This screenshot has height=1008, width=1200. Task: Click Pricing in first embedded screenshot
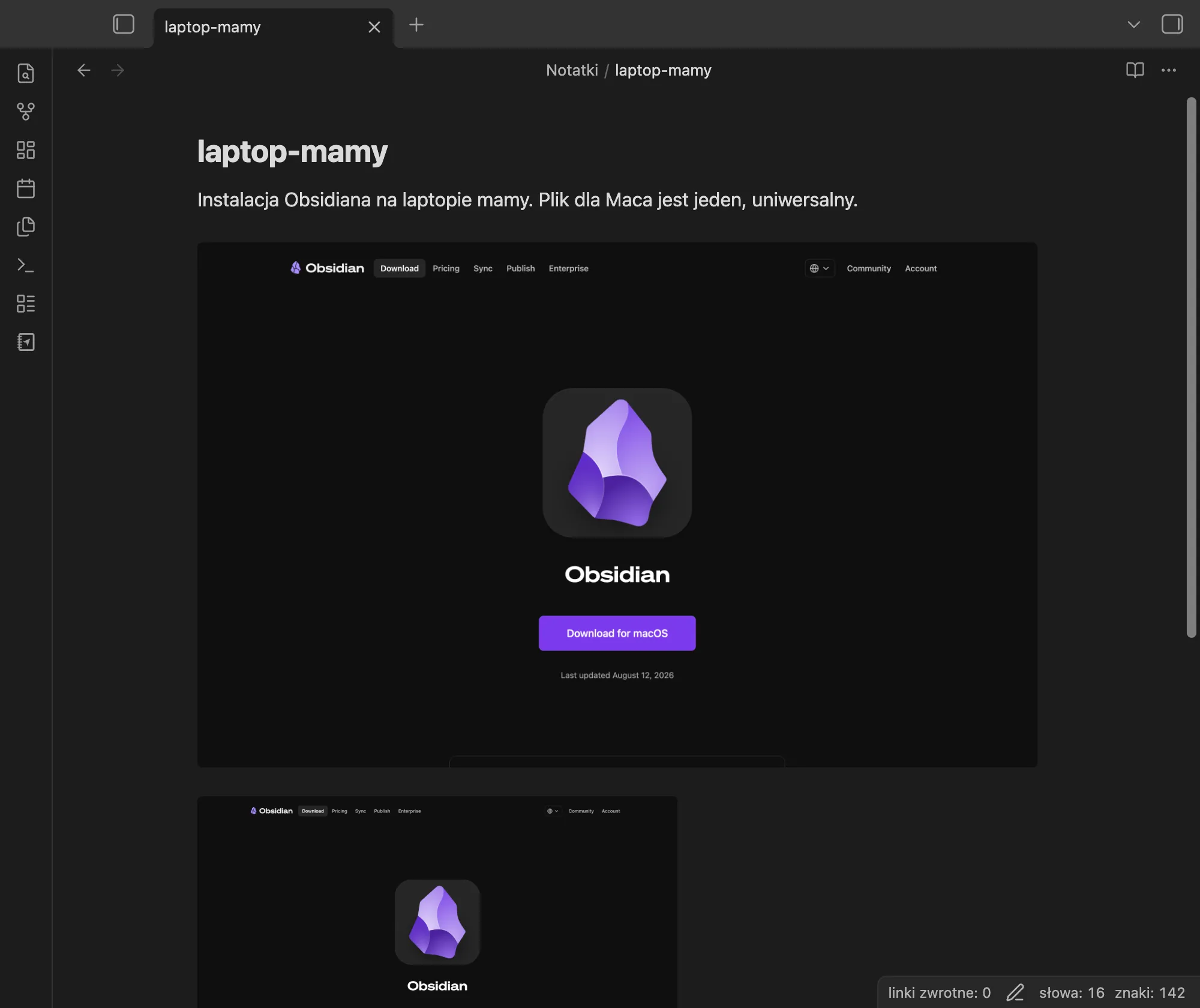click(x=446, y=268)
